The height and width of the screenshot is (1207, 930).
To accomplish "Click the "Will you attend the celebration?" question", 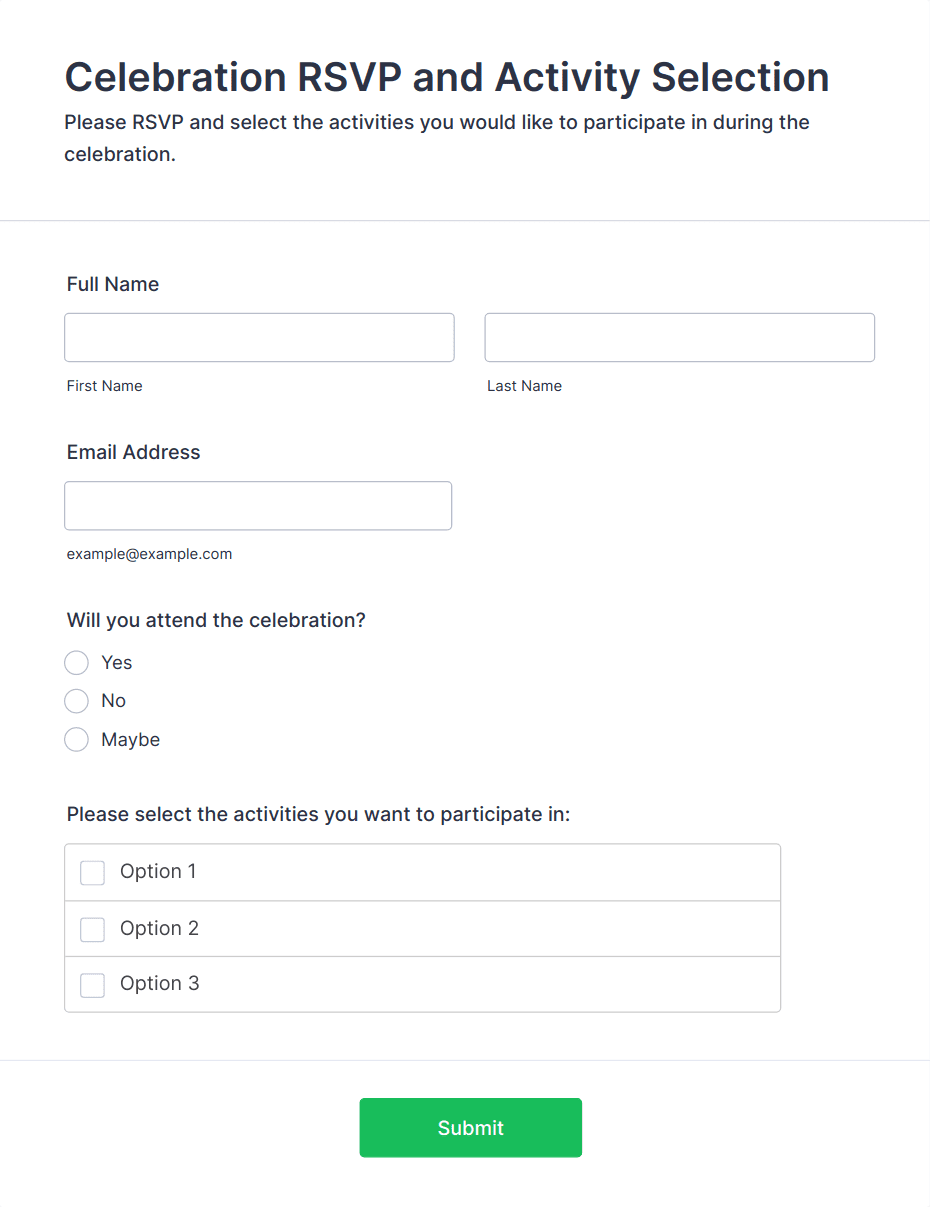I will (216, 620).
